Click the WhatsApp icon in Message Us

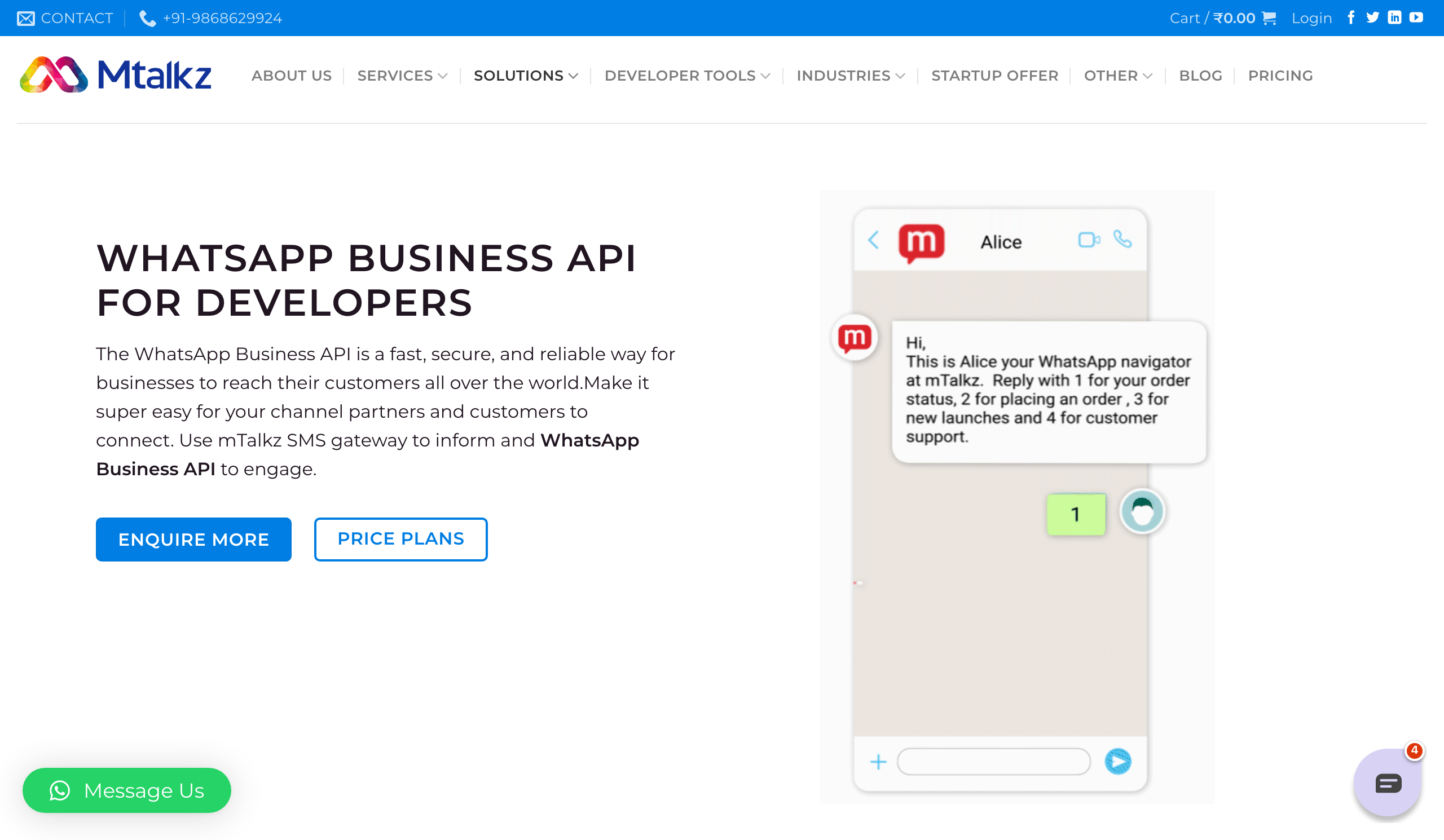pos(60,790)
